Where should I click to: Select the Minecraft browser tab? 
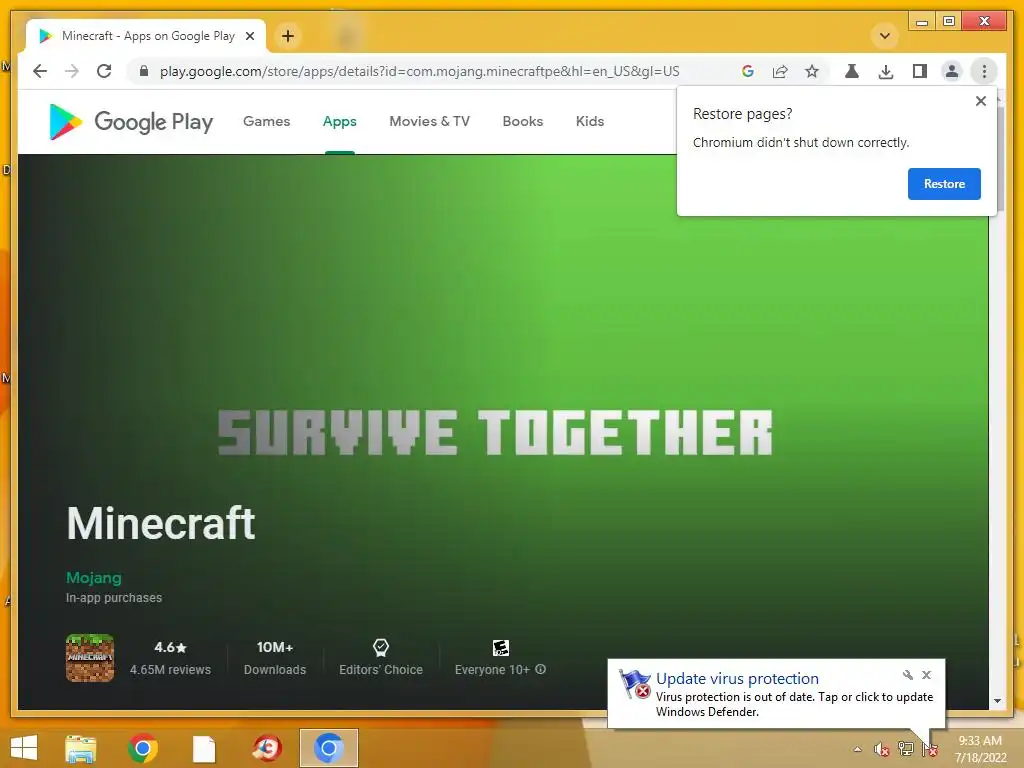coord(146,36)
